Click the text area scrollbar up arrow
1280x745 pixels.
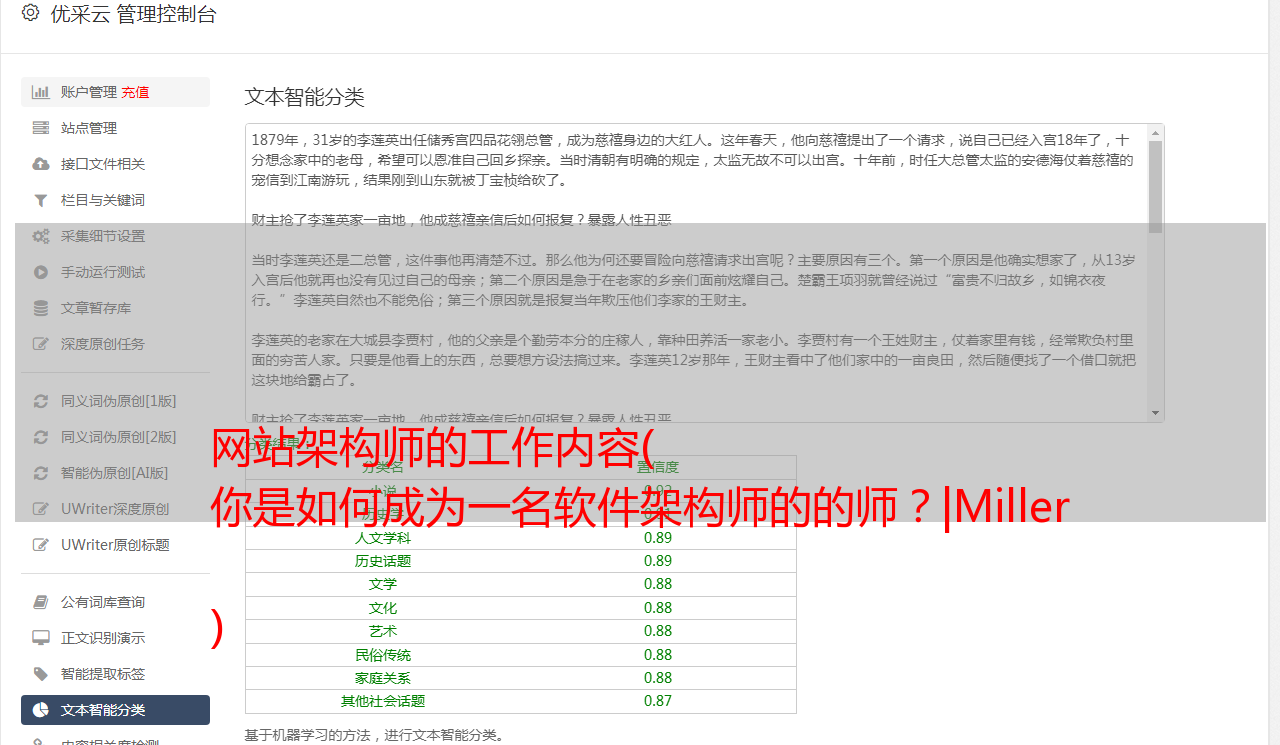coord(1156,132)
